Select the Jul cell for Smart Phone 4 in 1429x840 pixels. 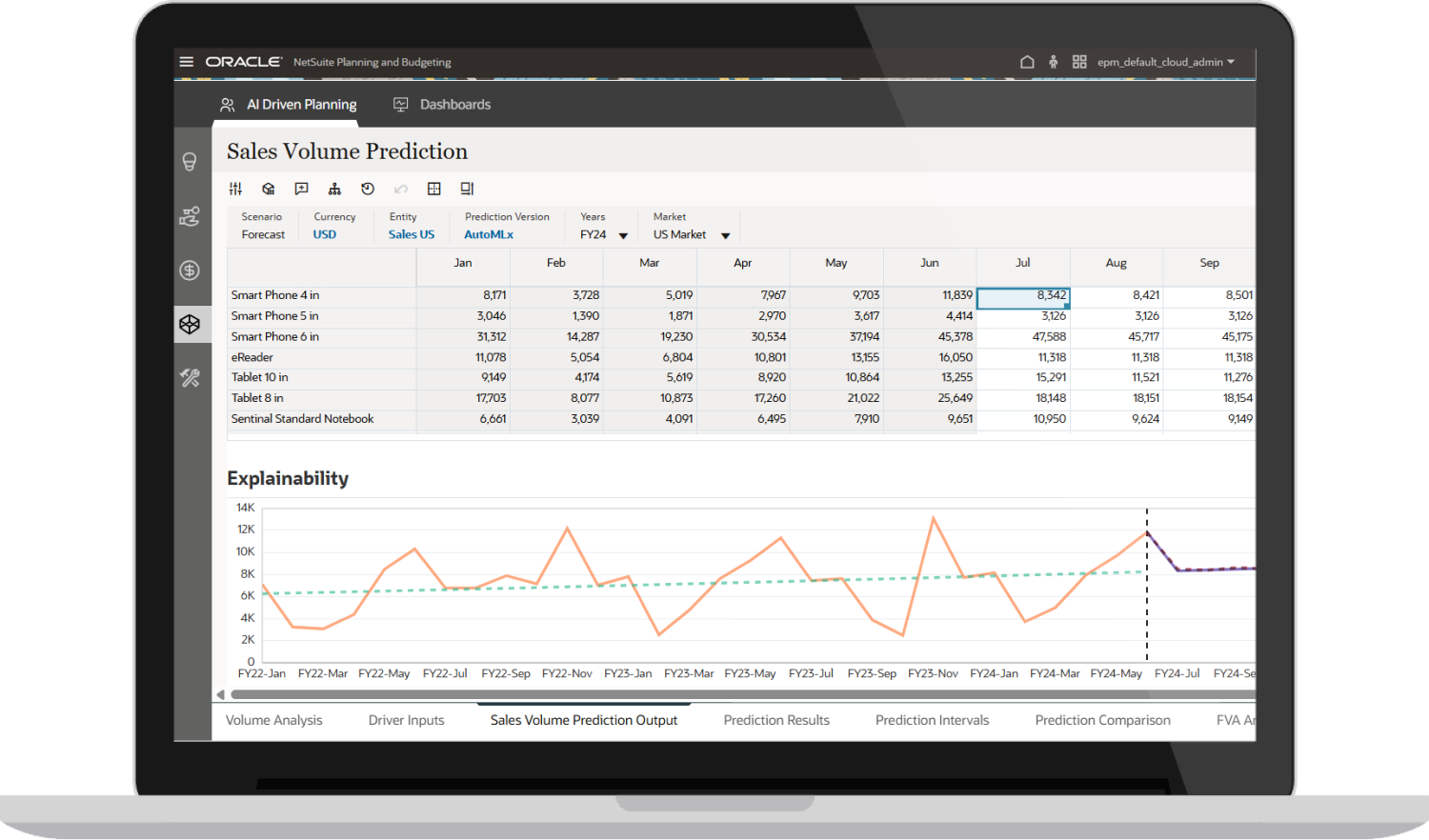coord(1023,297)
